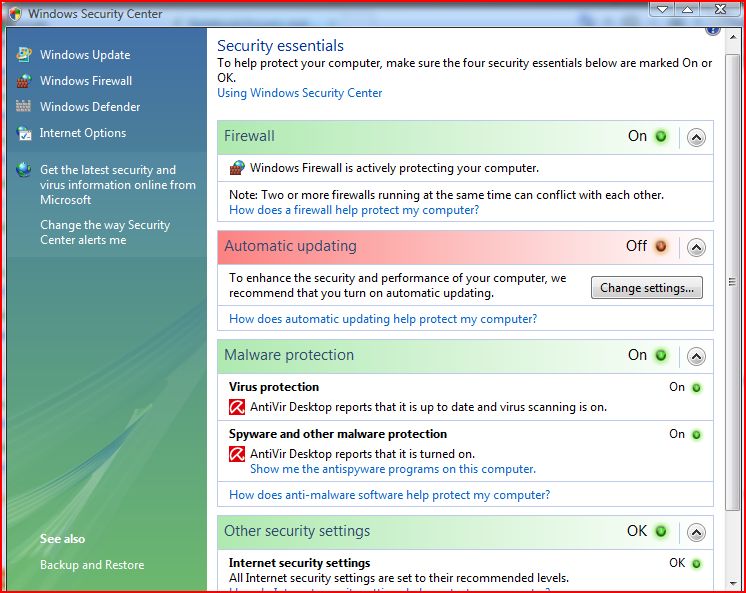Click the green Firewall On status light
The width and height of the screenshot is (746, 593).
pos(661,136)
